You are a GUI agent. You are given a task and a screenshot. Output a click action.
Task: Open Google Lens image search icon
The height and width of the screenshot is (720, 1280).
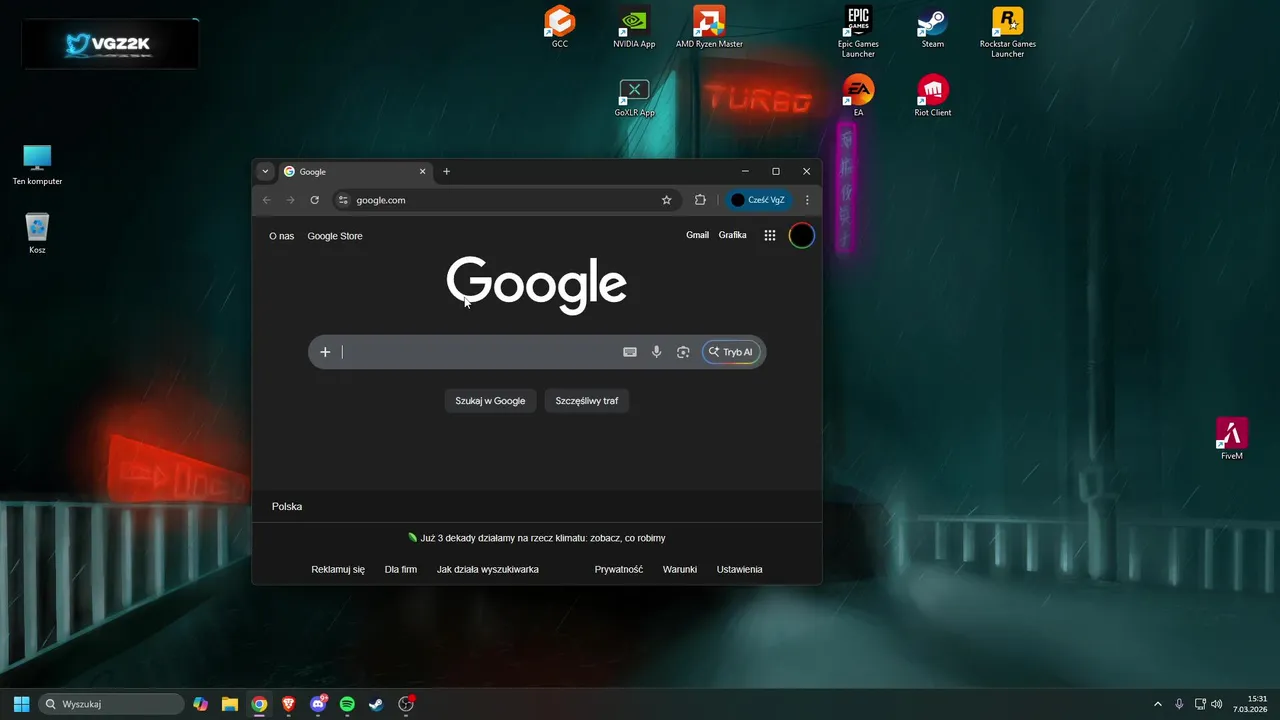click(683, 352)
